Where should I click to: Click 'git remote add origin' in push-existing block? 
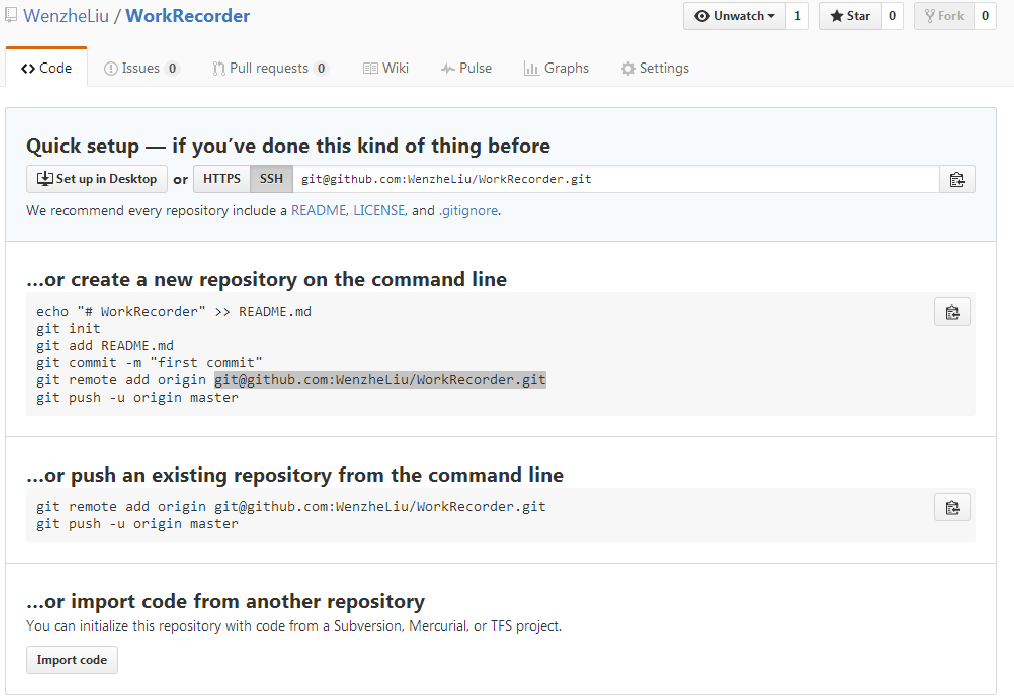click(x=121, y=506)
